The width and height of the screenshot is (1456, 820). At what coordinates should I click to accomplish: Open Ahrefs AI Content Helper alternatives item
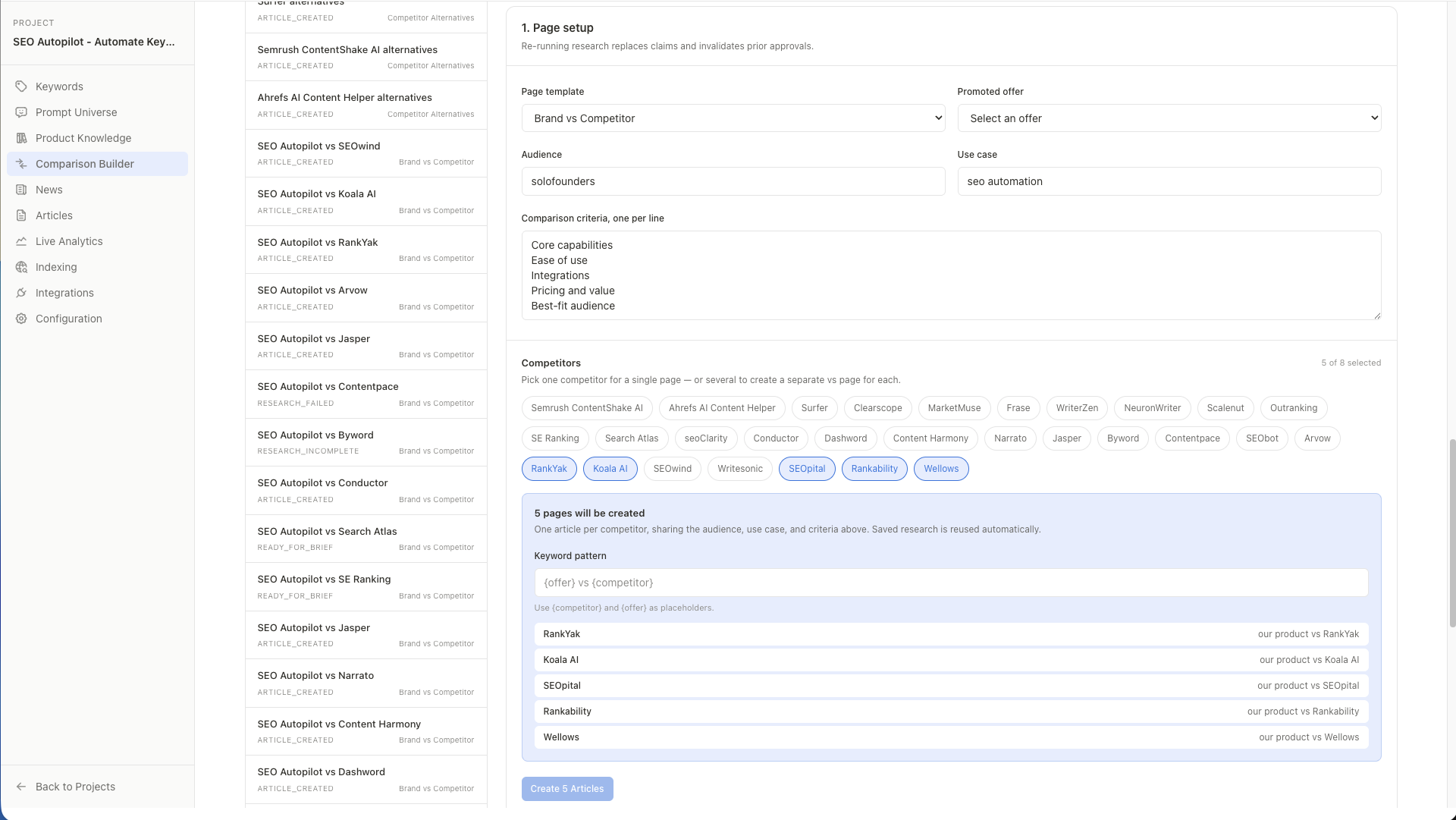click(x=366, y=105)
